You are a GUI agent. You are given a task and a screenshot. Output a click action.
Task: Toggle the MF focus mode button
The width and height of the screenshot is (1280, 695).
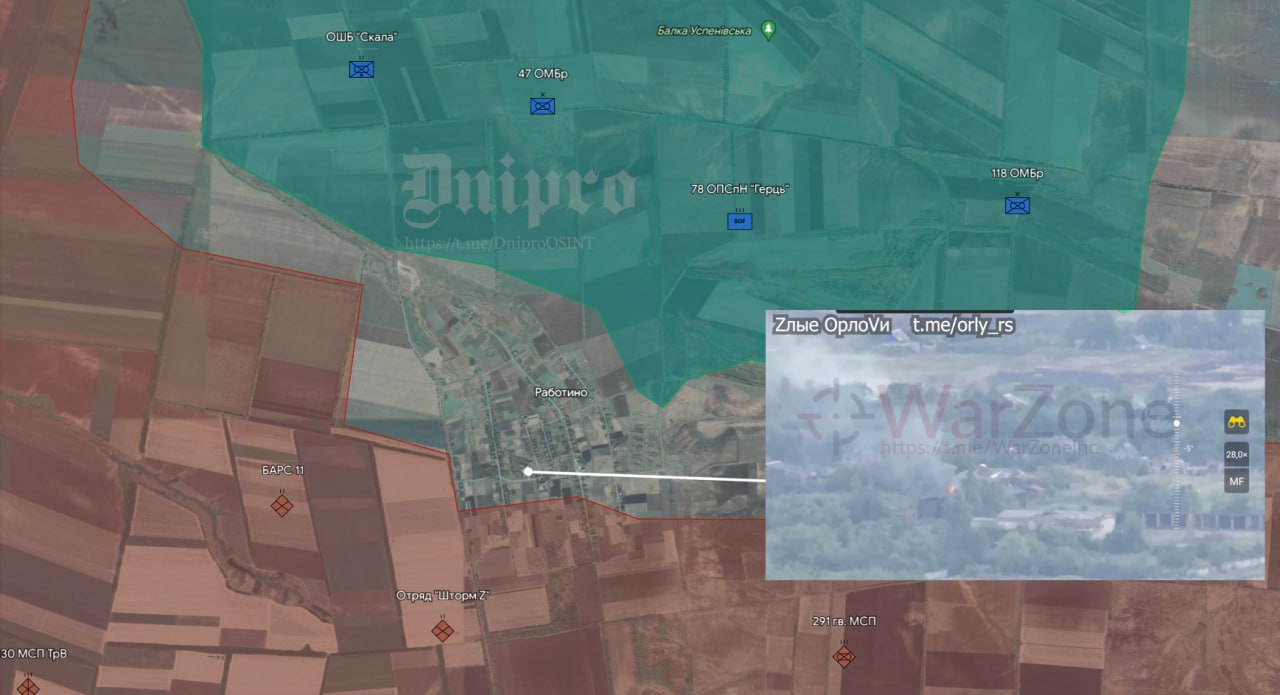1237,482
